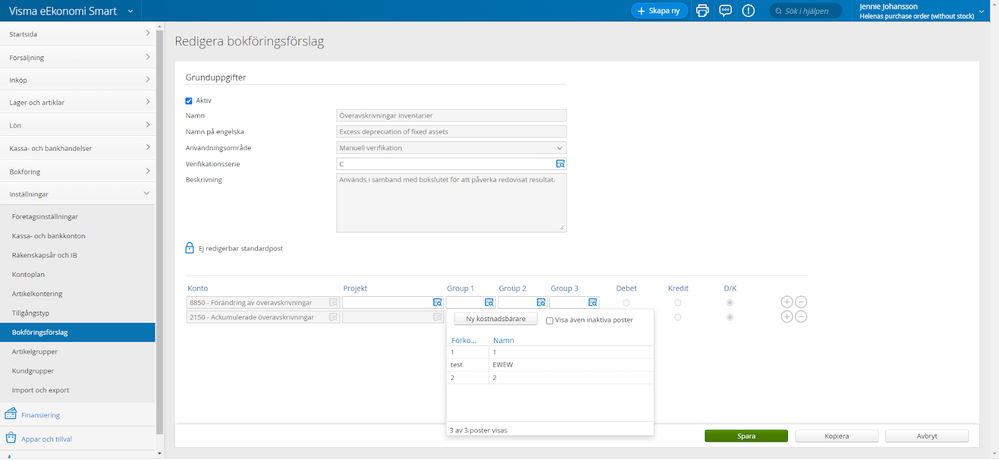Click the green Spara button

(x=746, y=436)
